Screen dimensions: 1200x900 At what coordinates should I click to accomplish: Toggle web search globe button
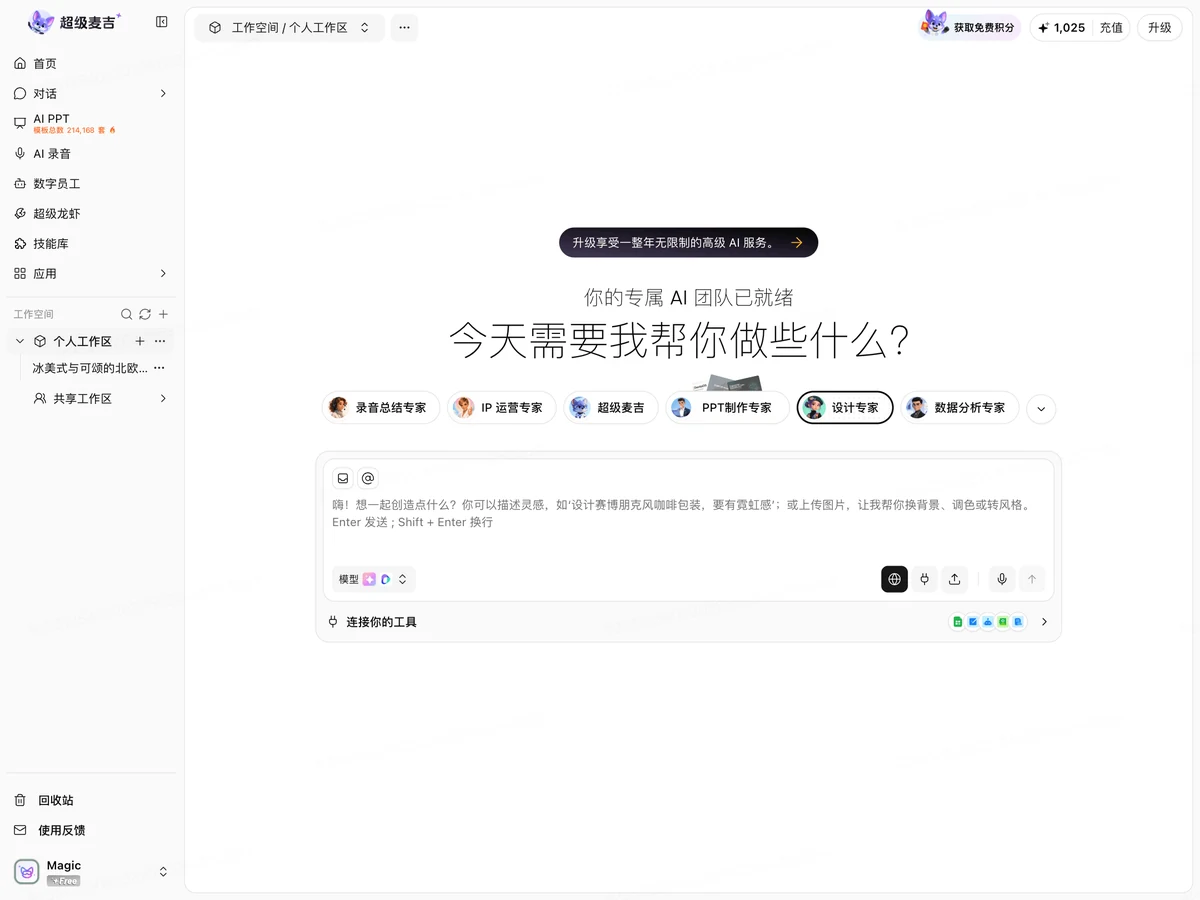click(894, 579)
